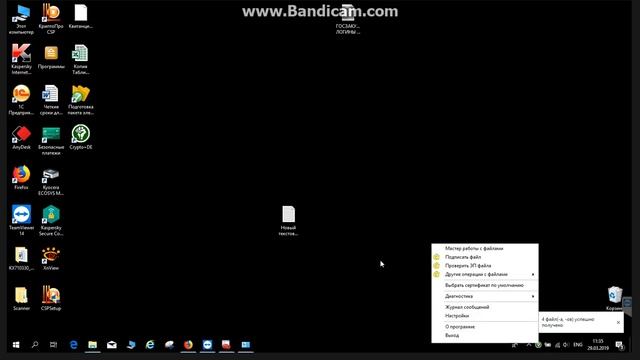The height and width of the screenshot is (360, 640).
Task: Switch to Firefox on taskbar
Action: coord(188,345)
